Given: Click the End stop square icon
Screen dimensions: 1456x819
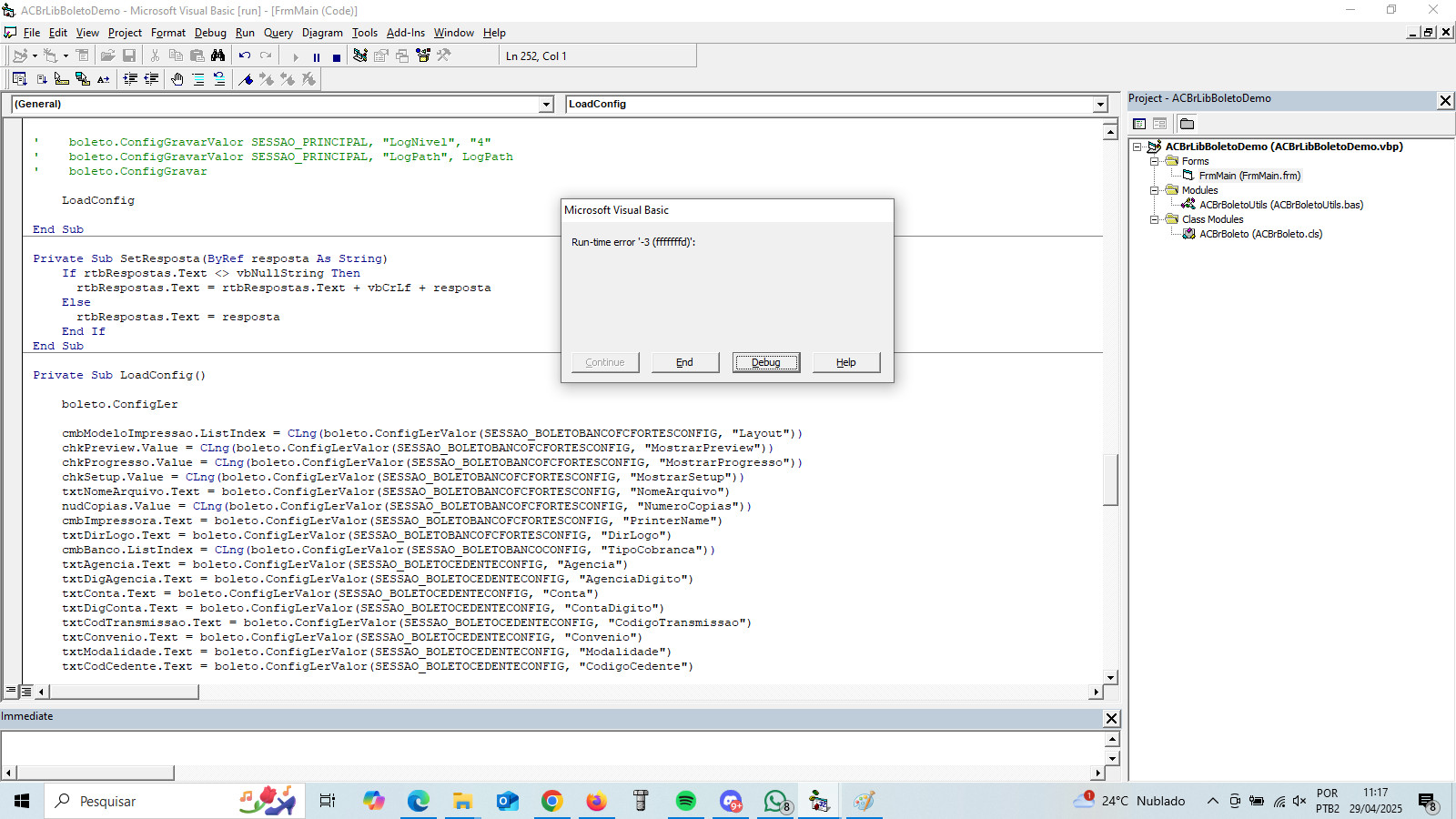Looking at the screenshot, I should (336, 56).
